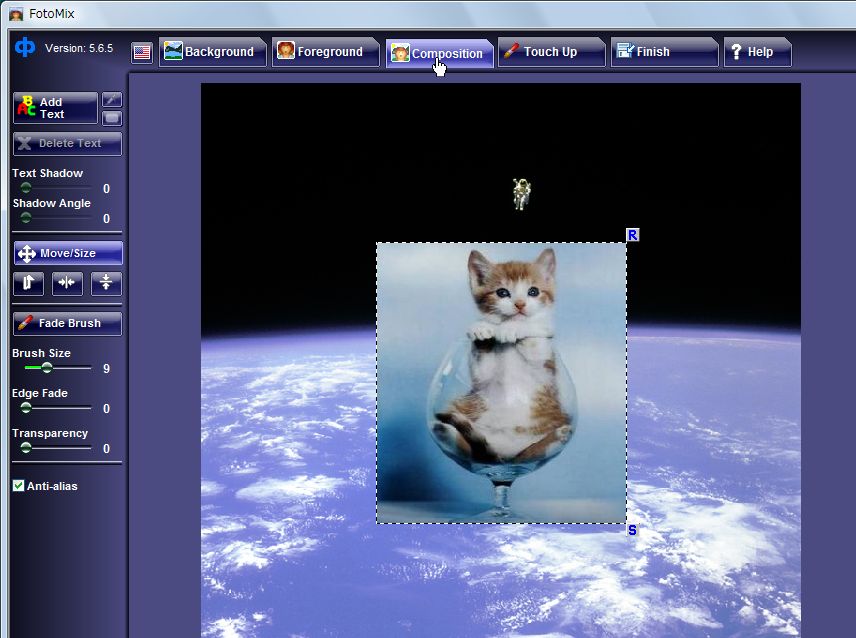The height and width of the screenshot is (638, 856).
Task: Select the Fade Brush tool
Action: [67, 323]
